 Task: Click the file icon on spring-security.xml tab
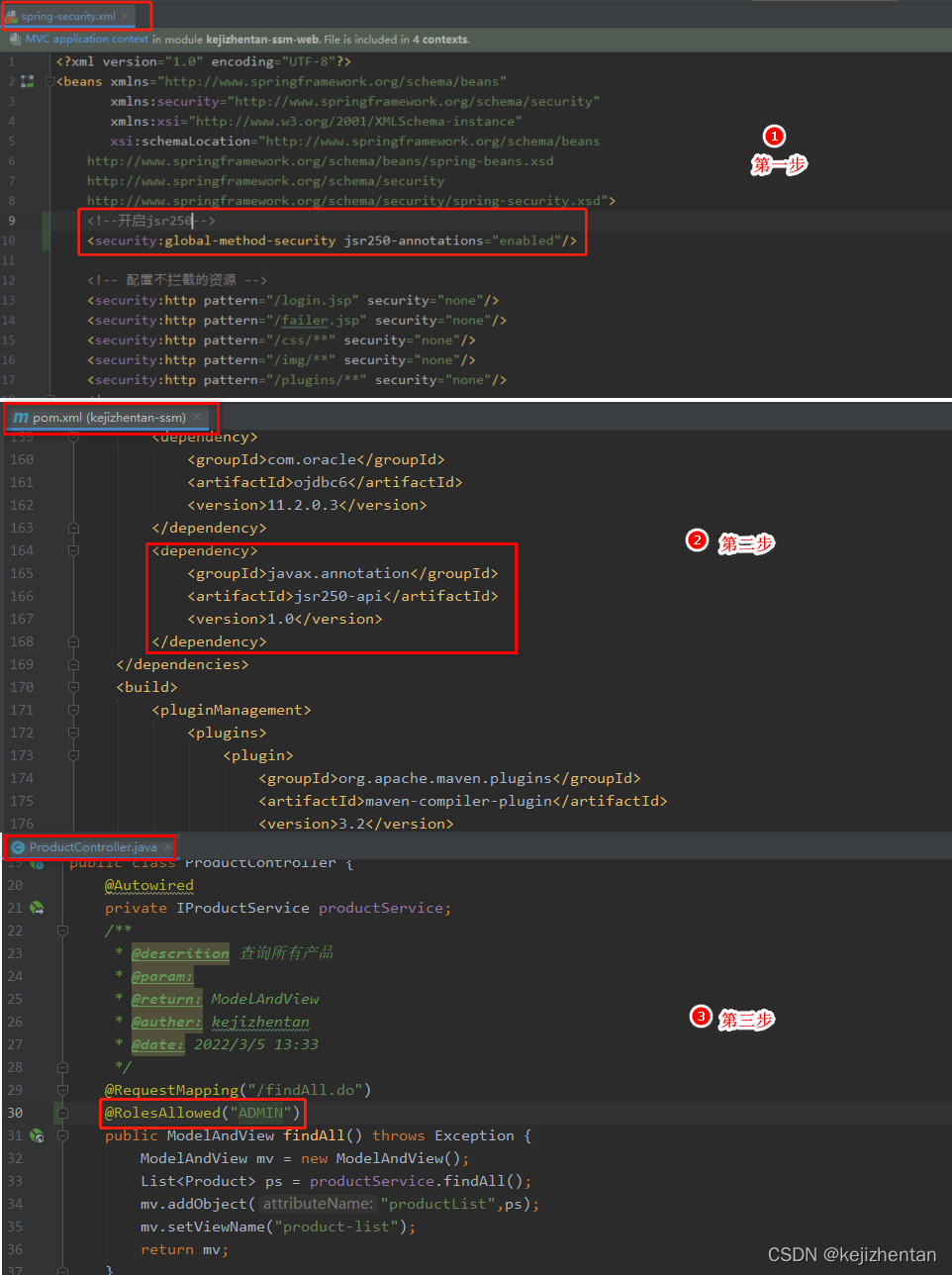(x=11, y=17)
